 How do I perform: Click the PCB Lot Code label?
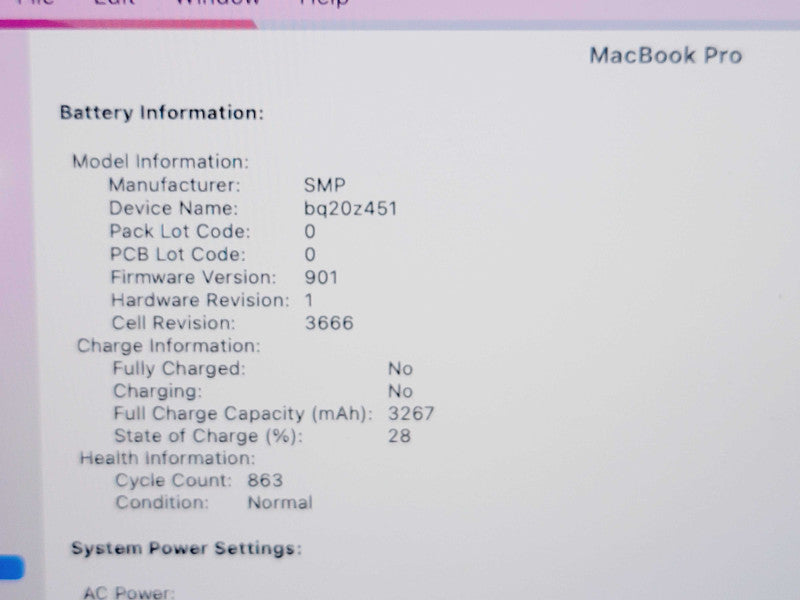click(x=178, y=255)
